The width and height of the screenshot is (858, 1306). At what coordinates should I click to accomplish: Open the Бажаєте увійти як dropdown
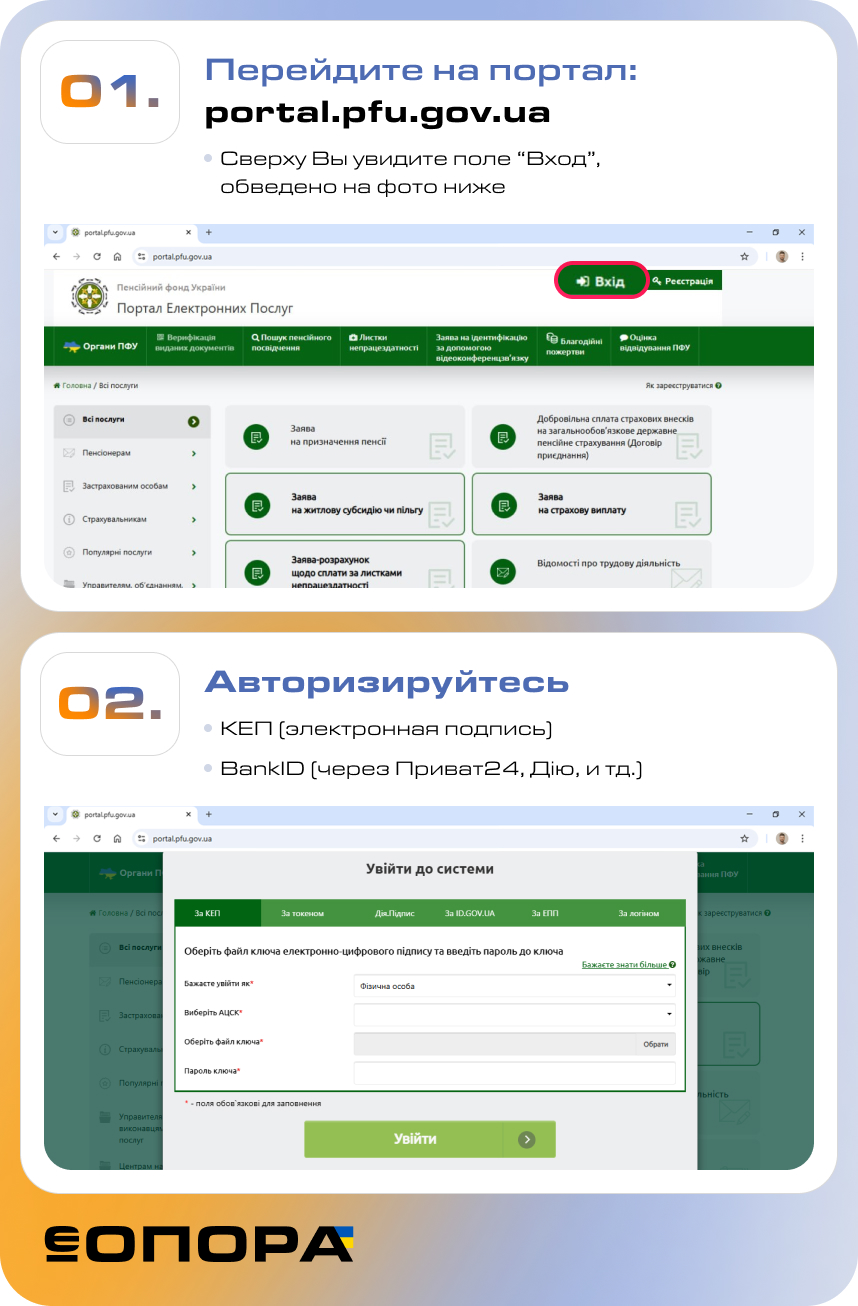[514, 986]
